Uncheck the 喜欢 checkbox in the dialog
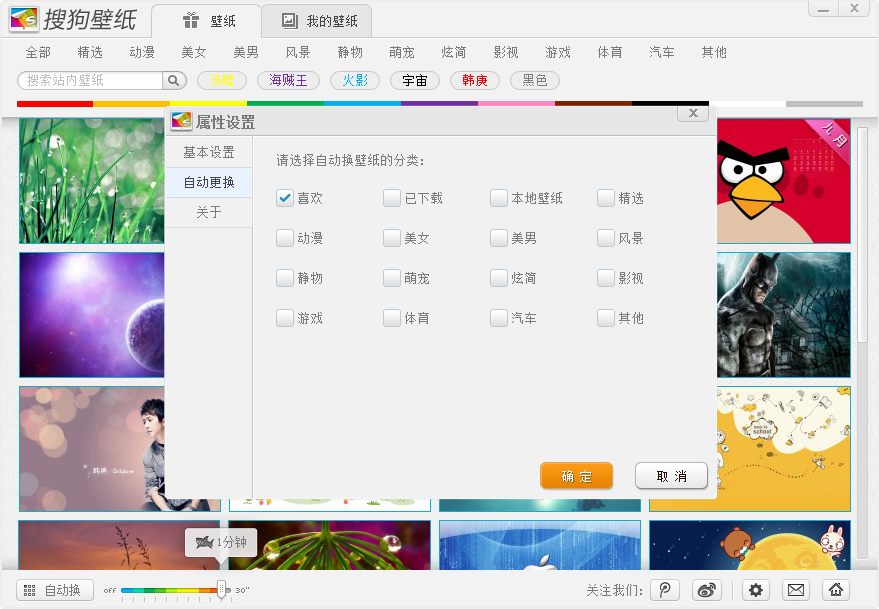The width and height of the screenshot is (879, 609). [x=285, y=198]
